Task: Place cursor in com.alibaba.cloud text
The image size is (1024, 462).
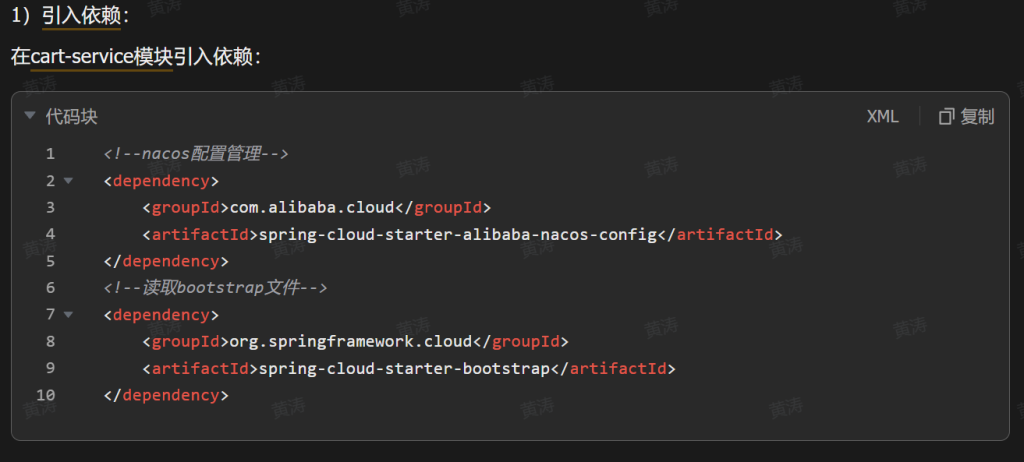Action: 312,208
